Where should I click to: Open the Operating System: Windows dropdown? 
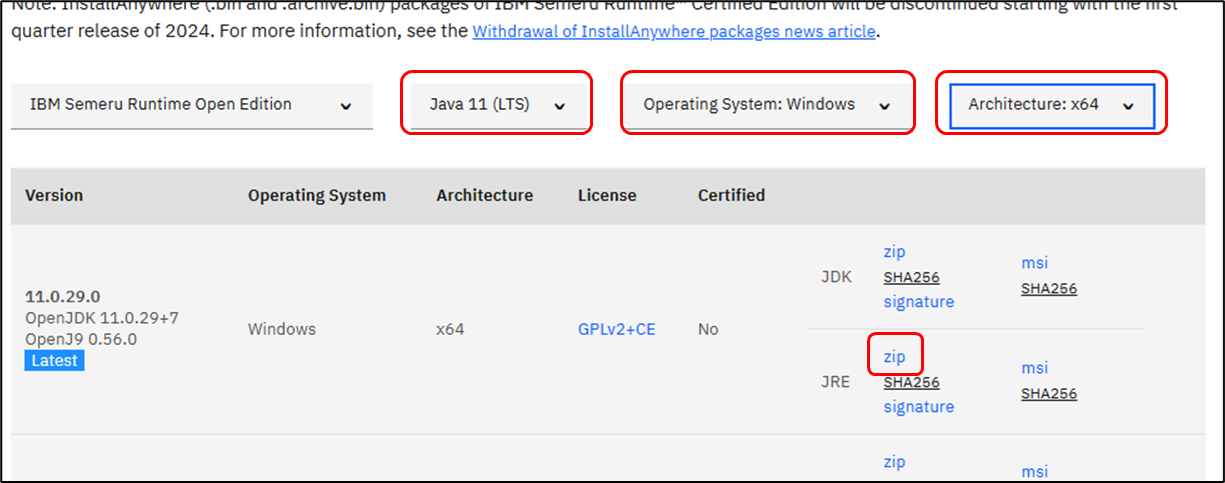[x=766, y=105]
